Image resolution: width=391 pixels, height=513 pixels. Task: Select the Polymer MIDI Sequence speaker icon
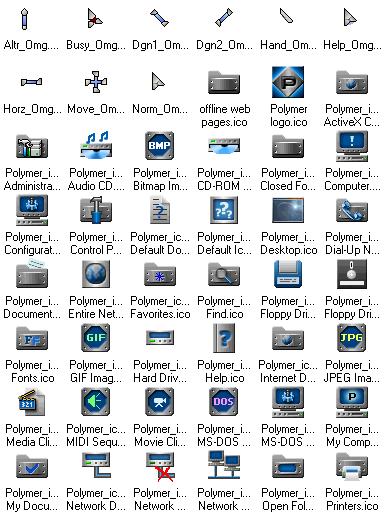point(96,401)
